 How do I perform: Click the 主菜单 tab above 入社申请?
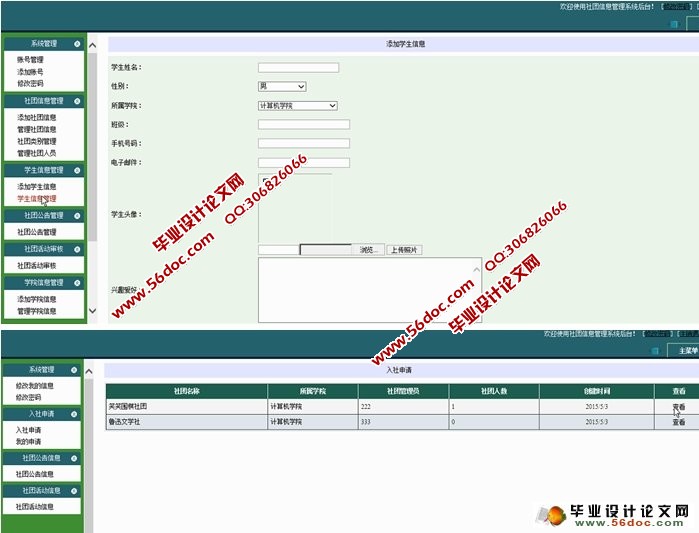[x=685, y=351]
